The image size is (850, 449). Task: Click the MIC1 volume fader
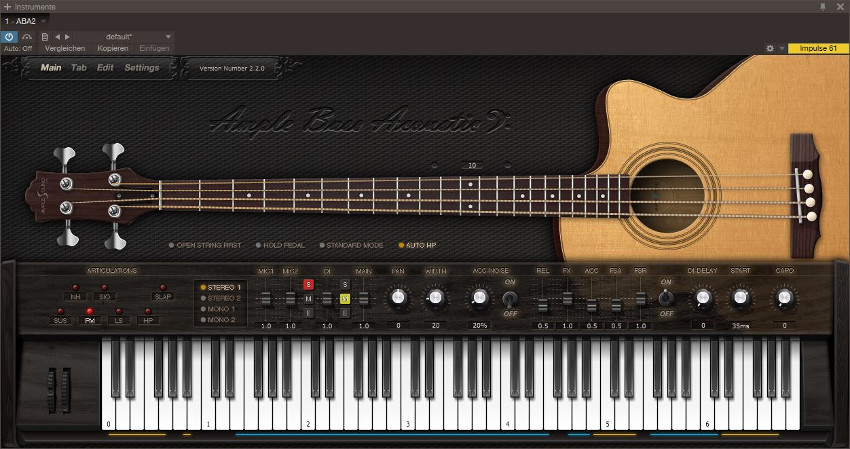coord(266,299)
